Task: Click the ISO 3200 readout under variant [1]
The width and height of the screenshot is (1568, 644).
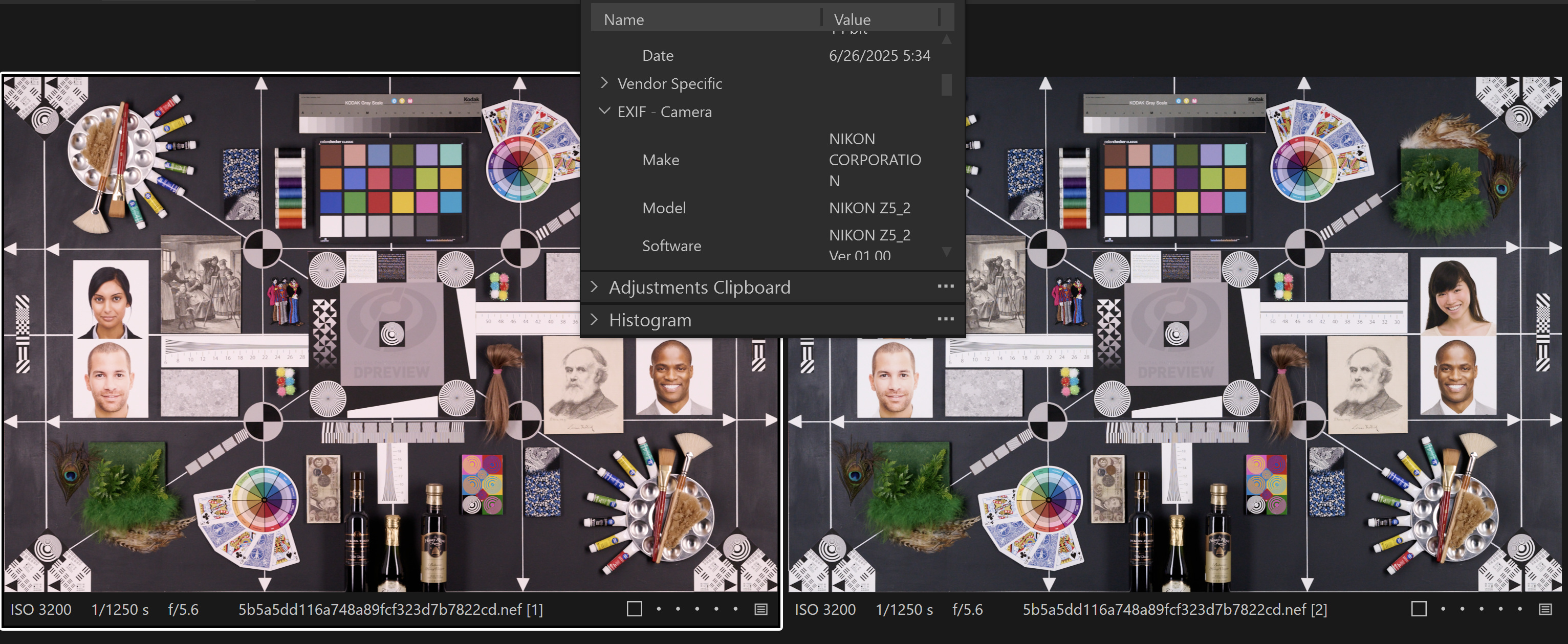Action: point(41,609)
